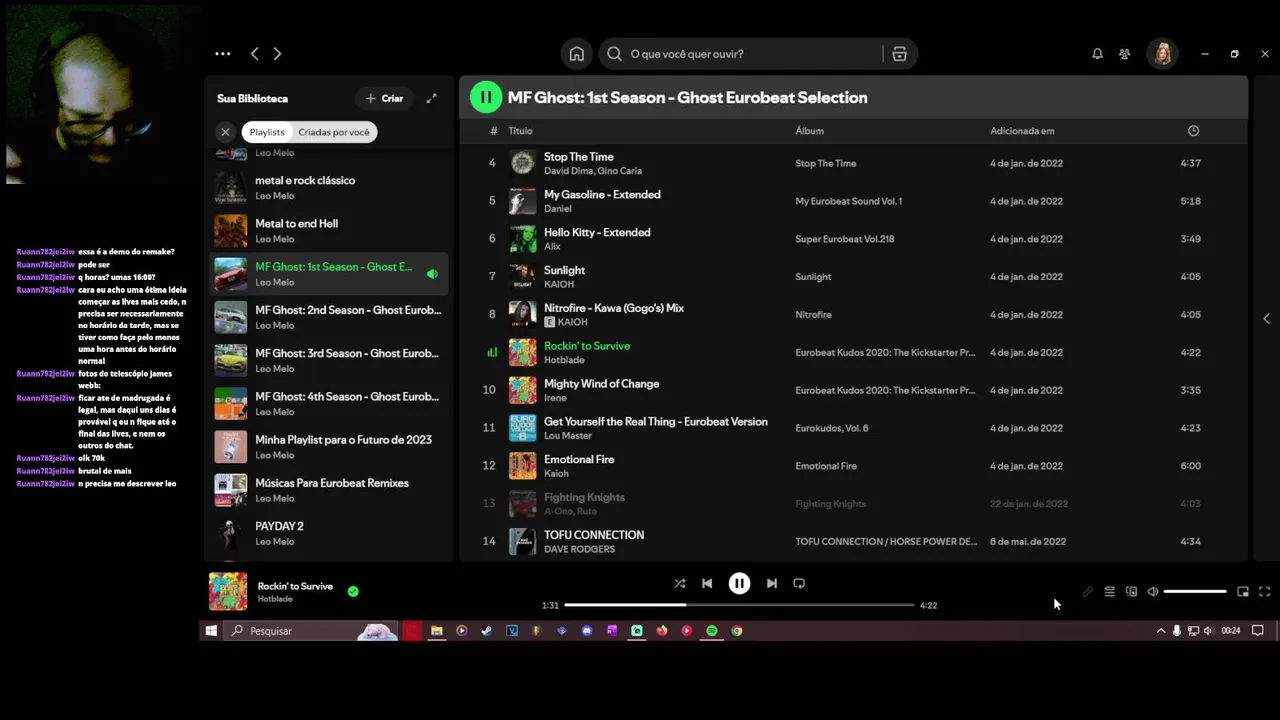
Task: Open the notifications bell
Action: click(1097, 54)
